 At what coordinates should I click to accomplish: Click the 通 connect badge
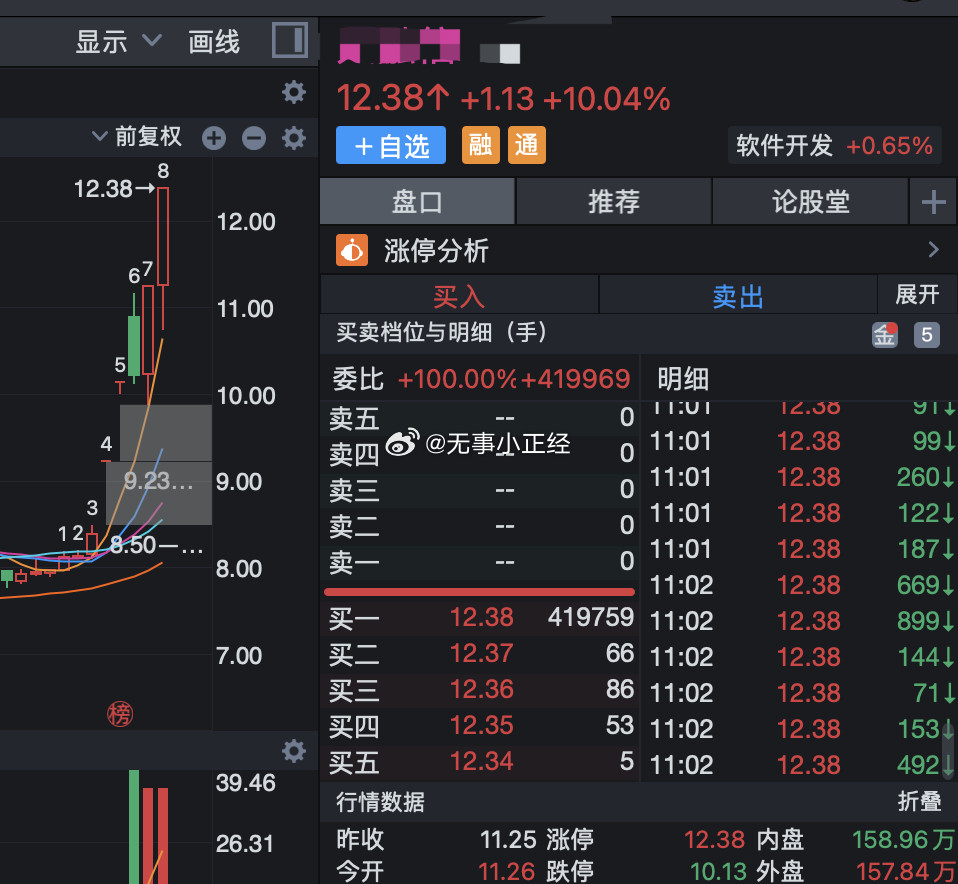[527, 145]
